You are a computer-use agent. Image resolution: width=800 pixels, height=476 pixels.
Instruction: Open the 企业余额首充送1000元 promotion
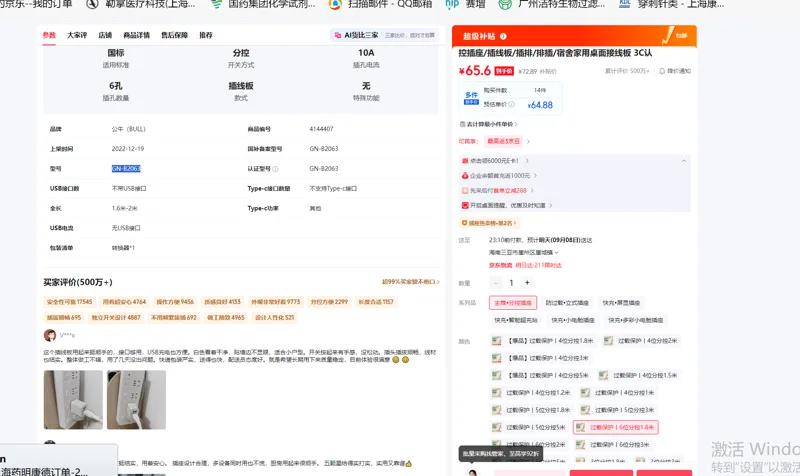[499, 176]
